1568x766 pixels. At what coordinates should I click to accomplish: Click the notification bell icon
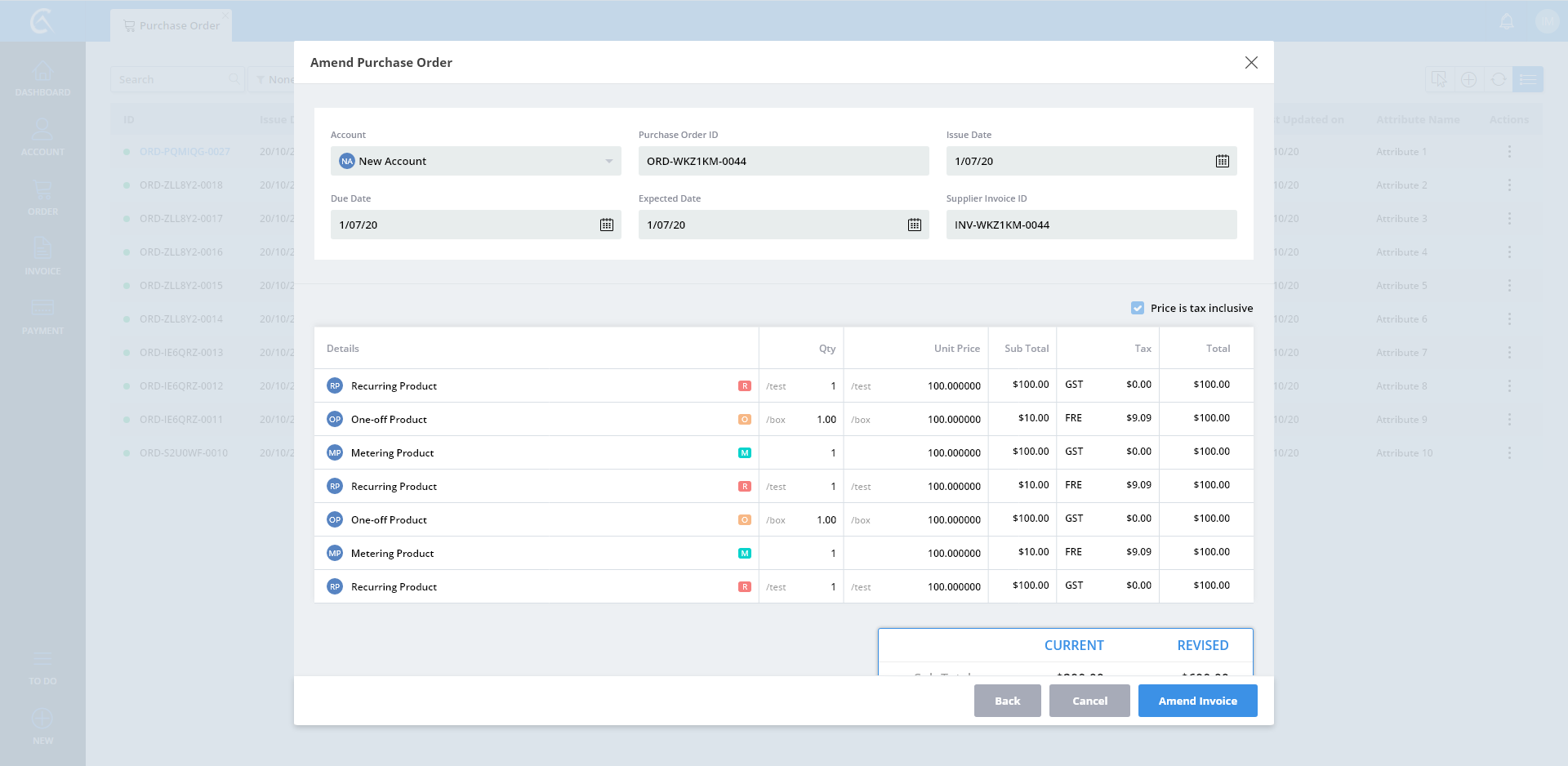pyautogui.click(x=1507, y=22)
